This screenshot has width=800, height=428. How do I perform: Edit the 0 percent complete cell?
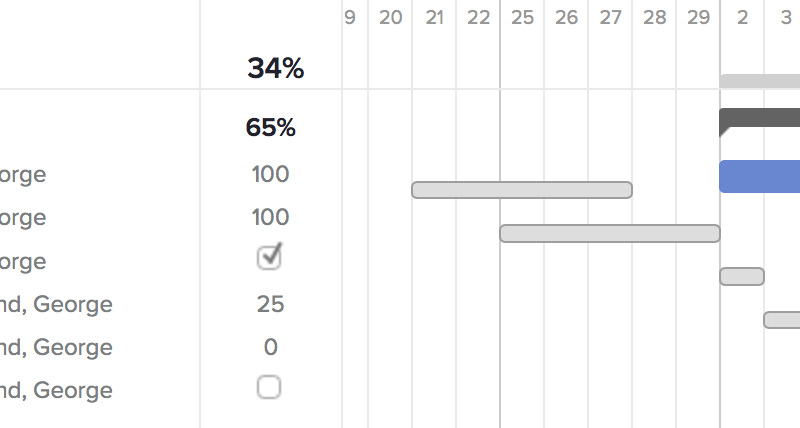(x=270, y=347)
